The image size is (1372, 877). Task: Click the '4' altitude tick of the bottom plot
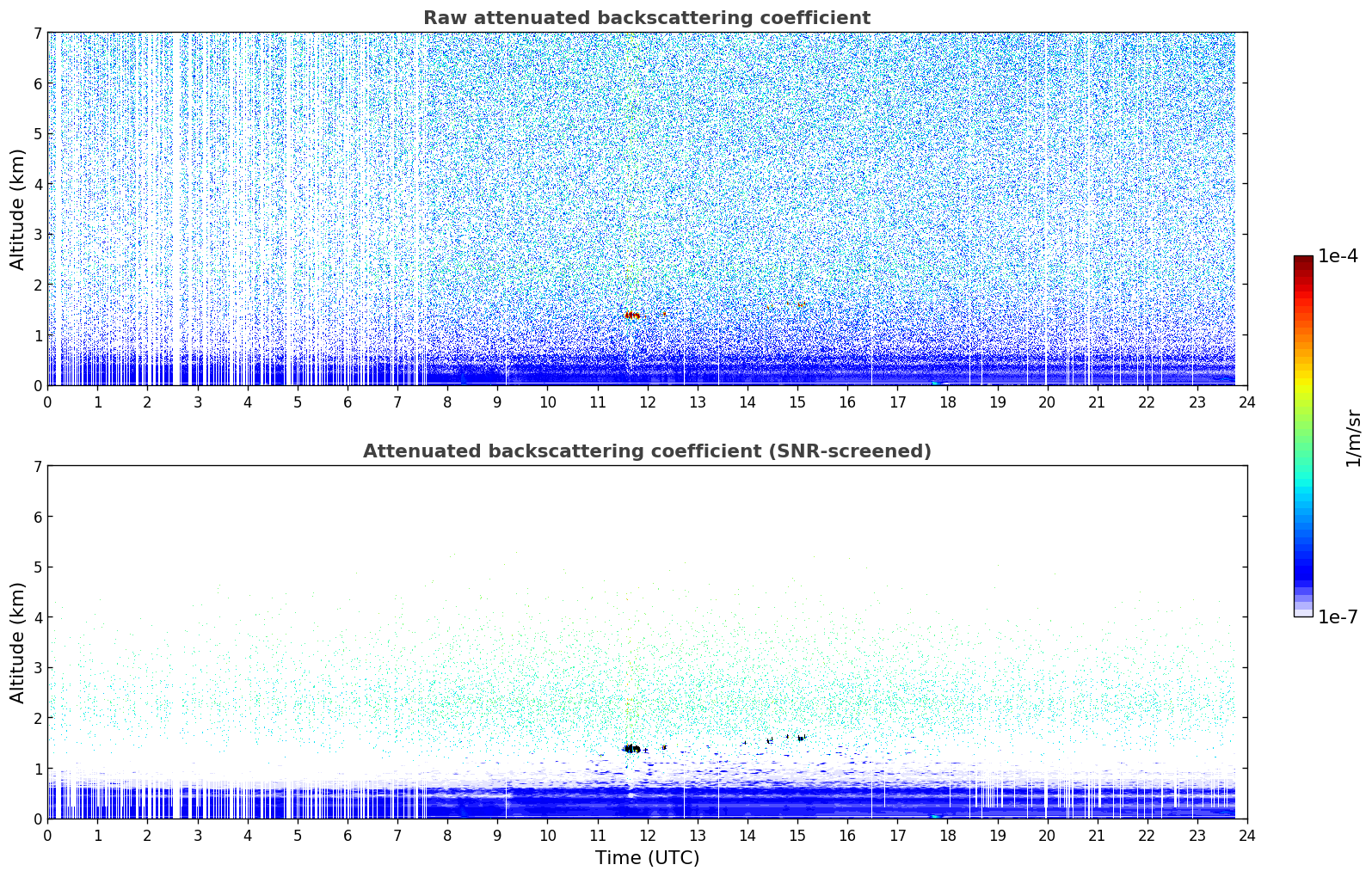click(37, 617)
